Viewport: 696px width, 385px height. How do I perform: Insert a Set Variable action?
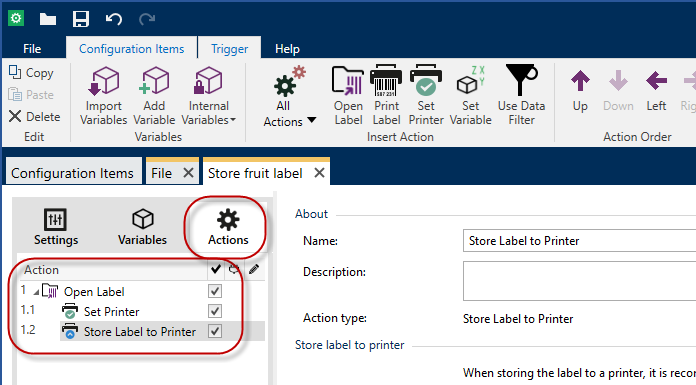471,95
